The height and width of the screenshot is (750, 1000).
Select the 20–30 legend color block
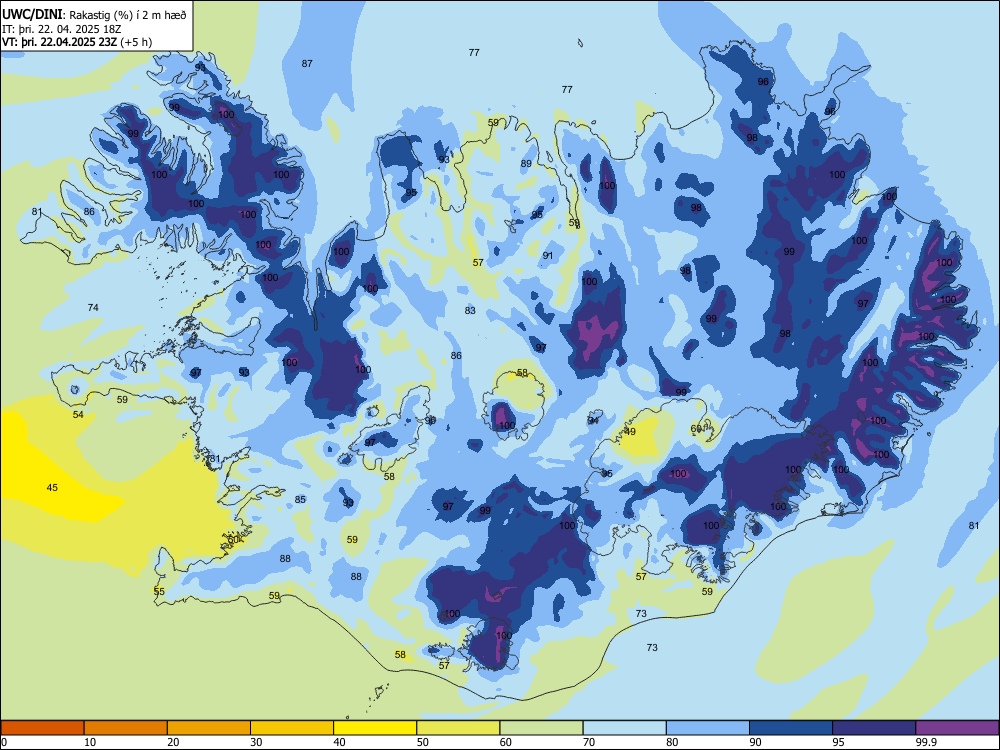coord(209,728)
